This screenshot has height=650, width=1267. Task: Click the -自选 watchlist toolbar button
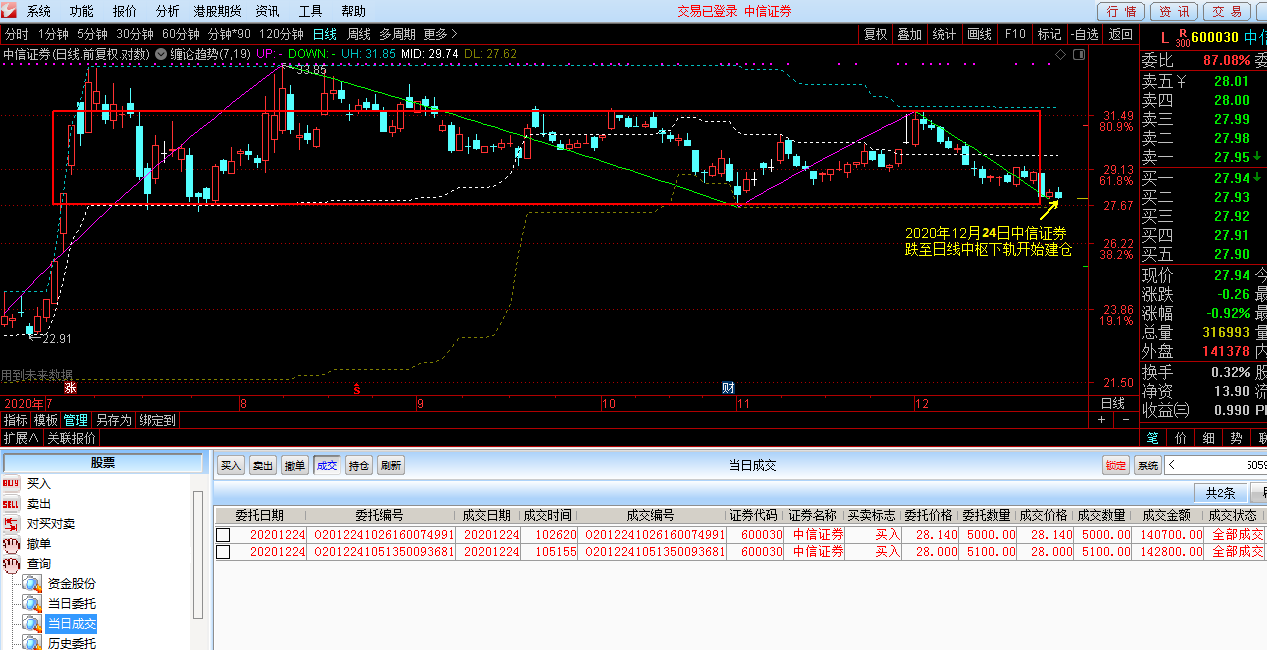[x=1084, y=34]
